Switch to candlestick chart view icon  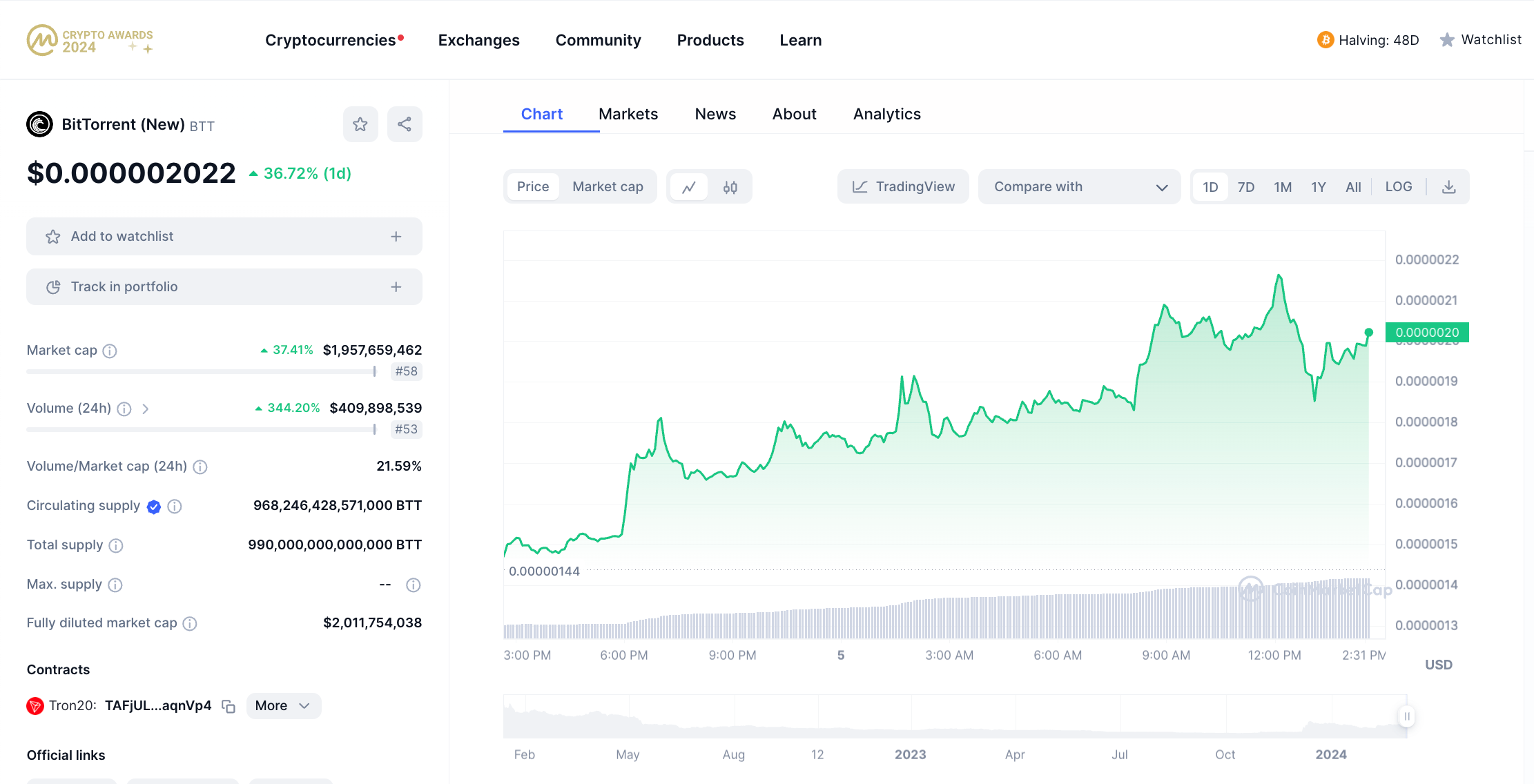(730, 187)
